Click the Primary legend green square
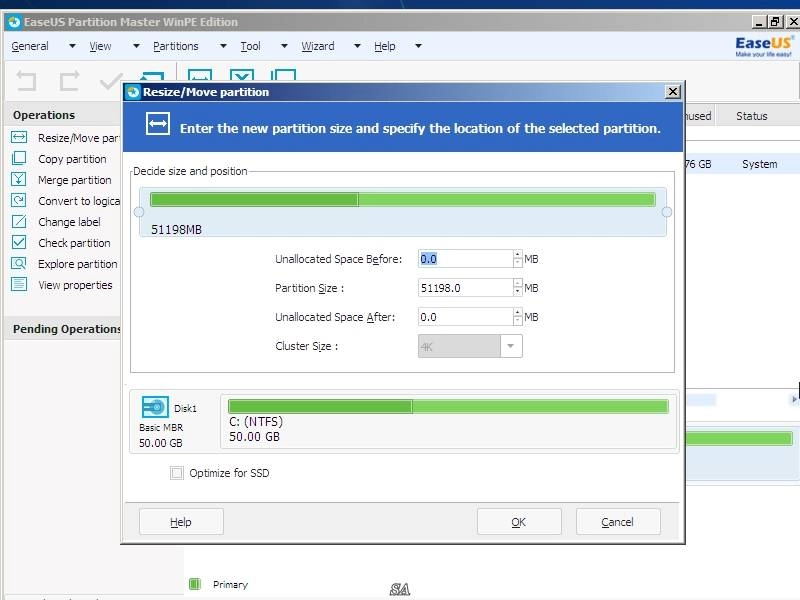This screenshot has width=800, height=600. coord(195,584)
